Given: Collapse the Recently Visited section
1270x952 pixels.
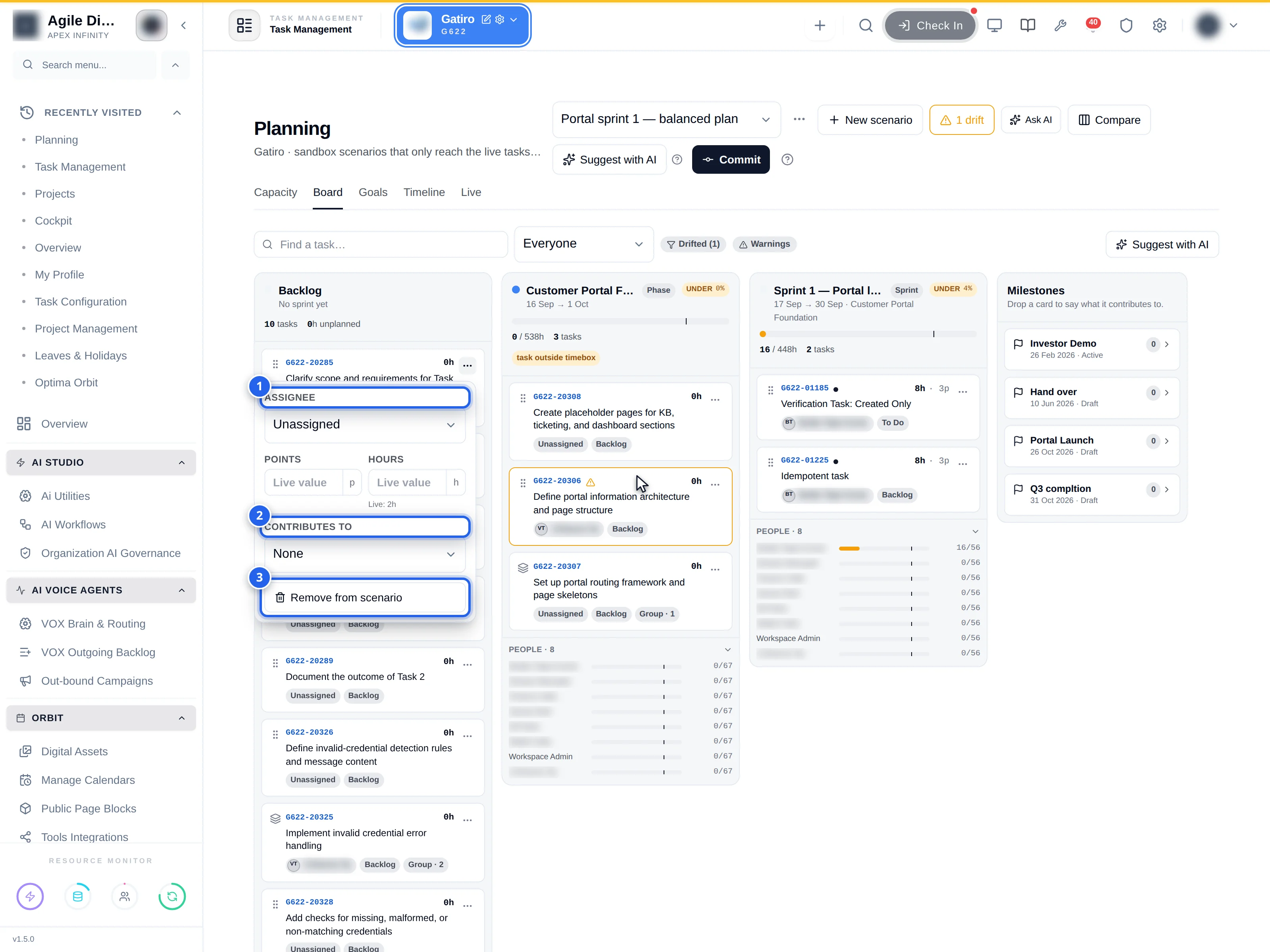Looking at the screenshot, I should click(x=177, y=113).
